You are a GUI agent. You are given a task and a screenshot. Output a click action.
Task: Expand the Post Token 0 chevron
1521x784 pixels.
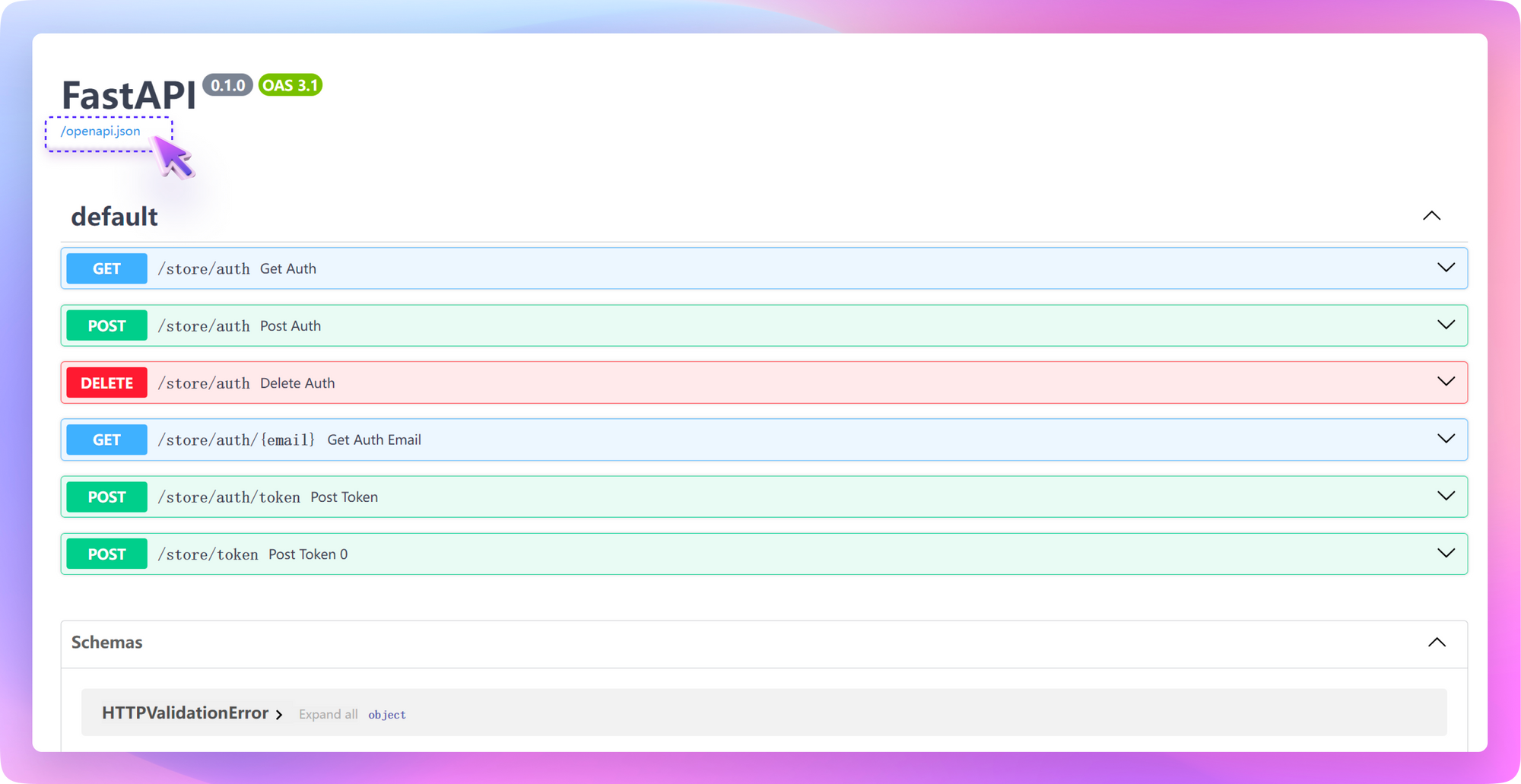tap(1446, 553)
